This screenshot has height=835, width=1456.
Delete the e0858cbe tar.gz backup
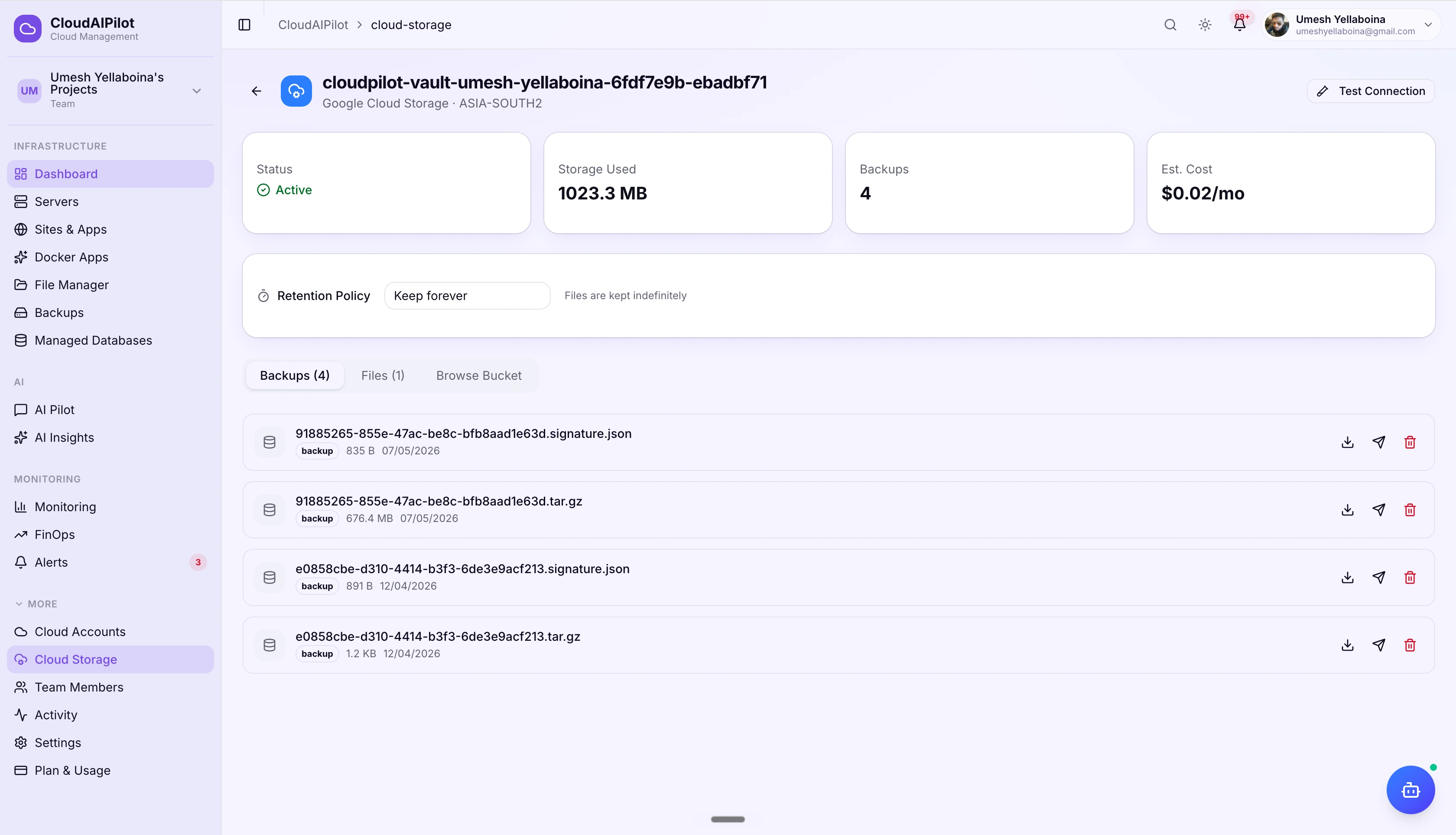pyautogui.click(x=1410, y=645)
